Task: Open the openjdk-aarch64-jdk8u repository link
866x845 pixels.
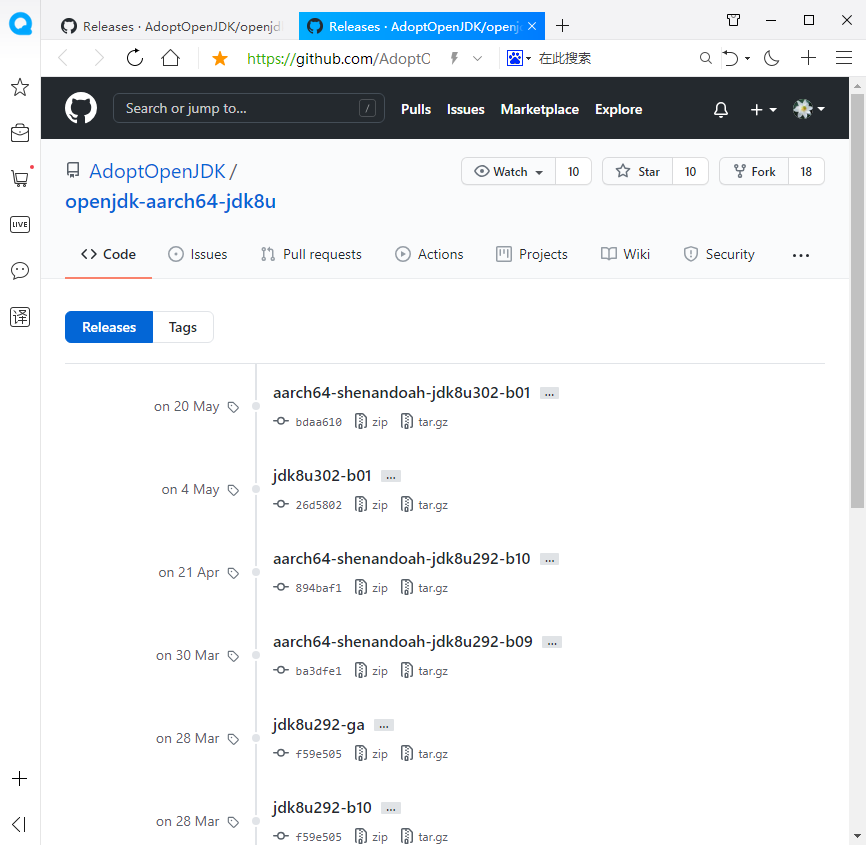Action: pyautogui.click(x=170, y=201)
